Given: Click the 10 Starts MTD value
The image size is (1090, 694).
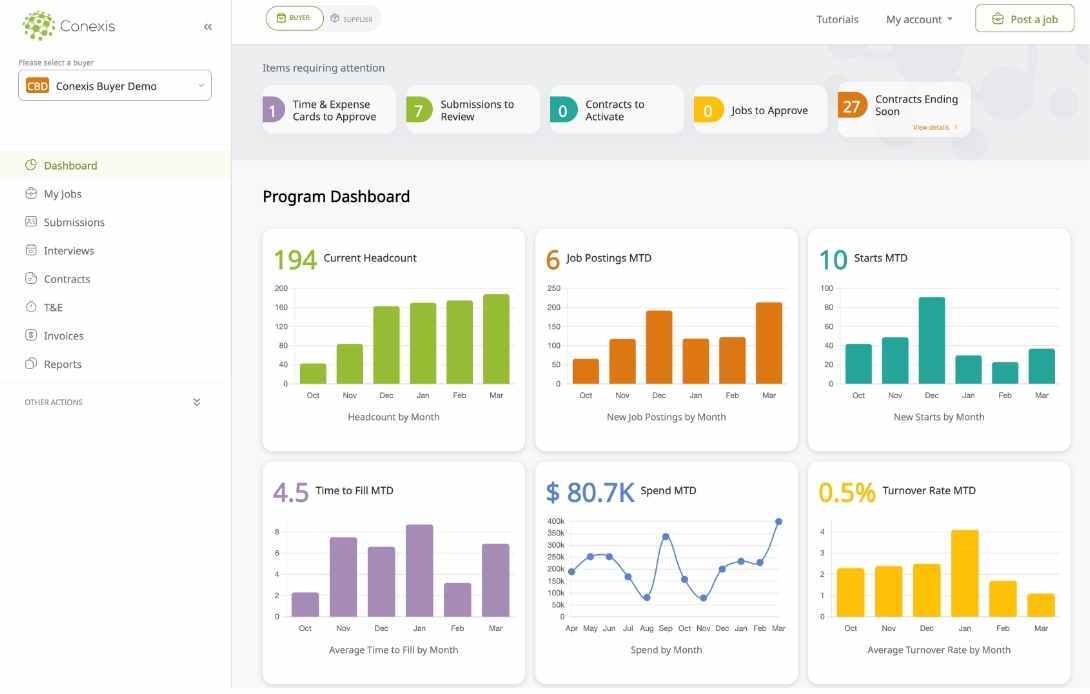Looking at the screenshot, I should click(833, 260).
